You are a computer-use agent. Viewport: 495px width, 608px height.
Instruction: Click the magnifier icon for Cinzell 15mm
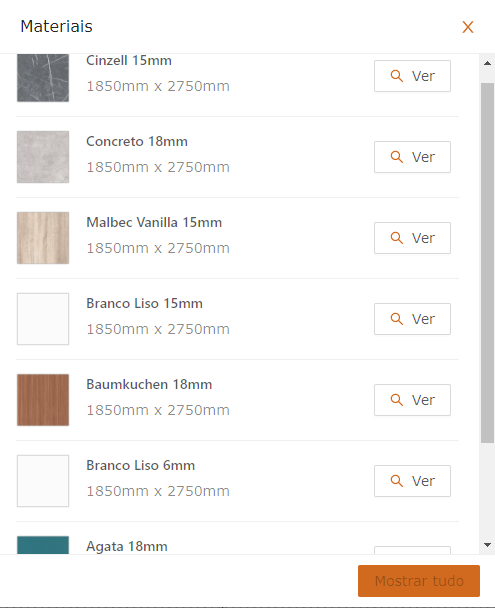[397, 76]
